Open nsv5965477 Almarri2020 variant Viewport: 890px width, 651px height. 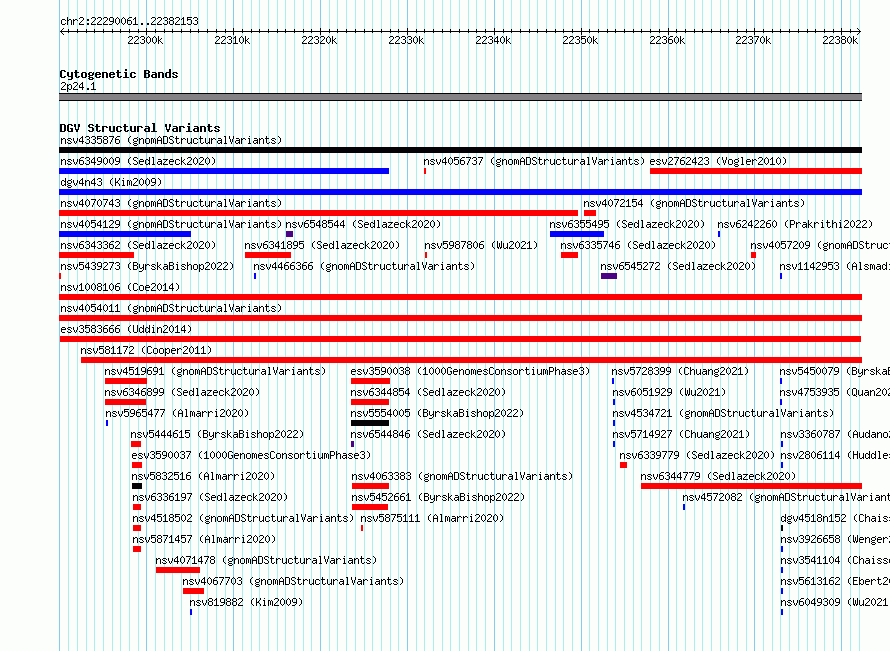click(x=177, y=413)
